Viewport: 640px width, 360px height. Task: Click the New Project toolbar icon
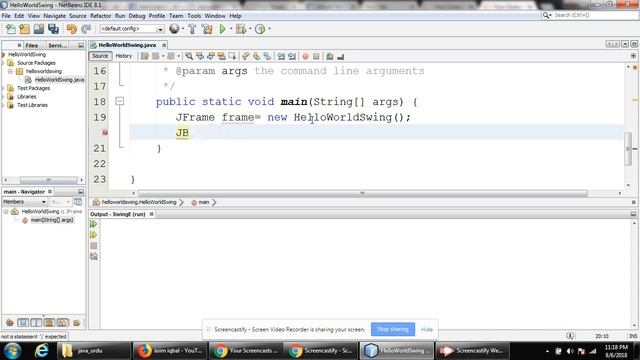(x=25, y=29)
